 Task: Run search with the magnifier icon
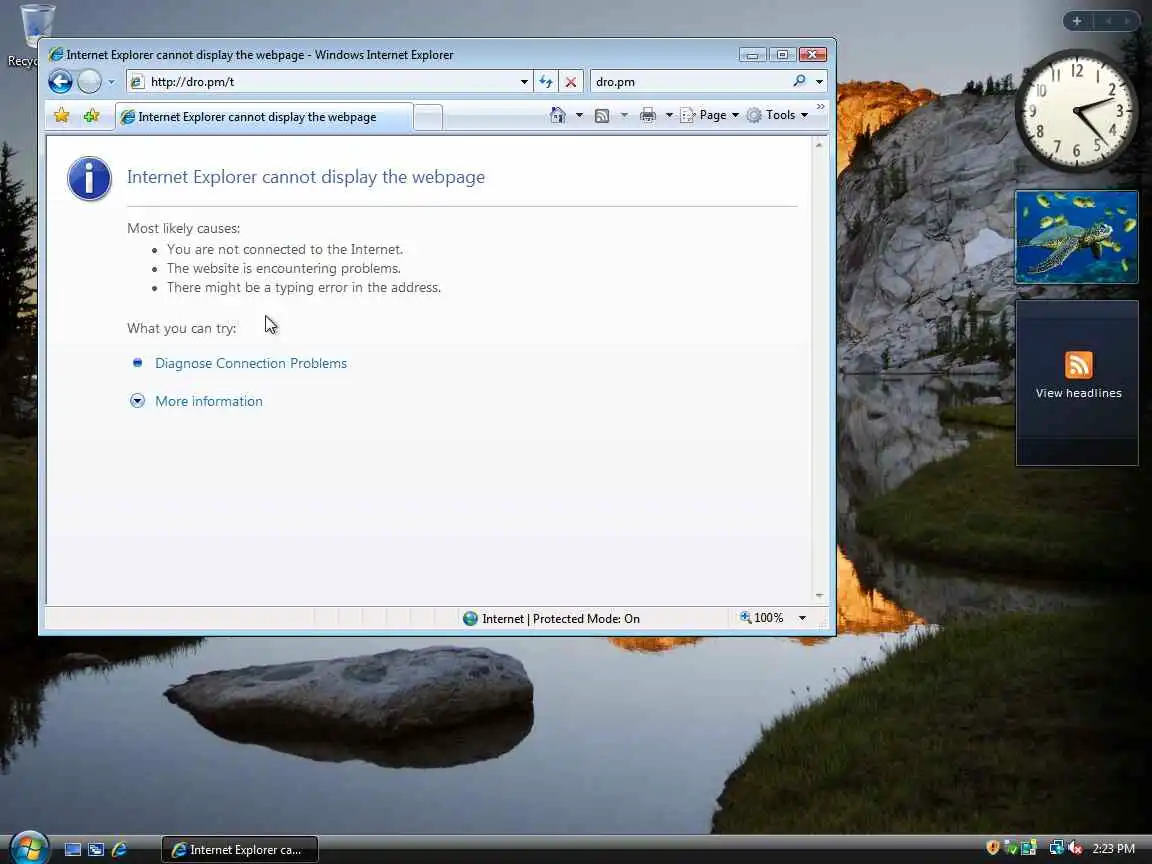click(x=799, y=81)
